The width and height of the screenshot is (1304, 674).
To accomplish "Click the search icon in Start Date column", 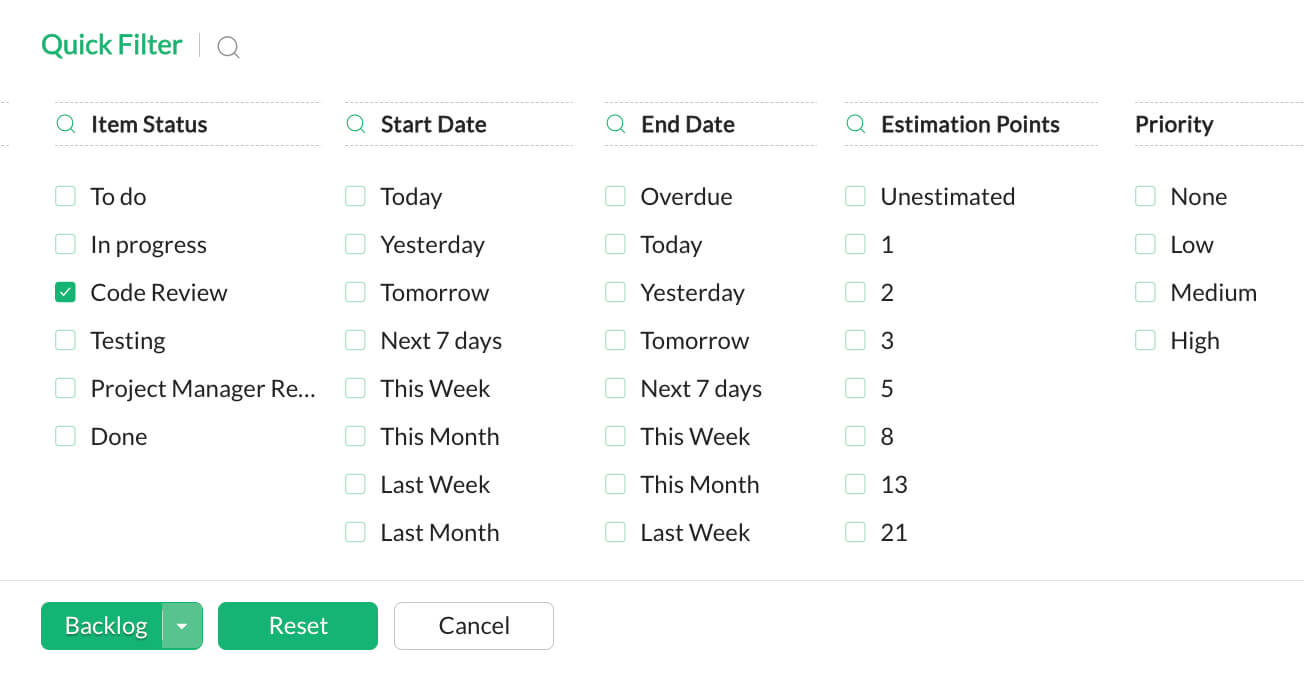I will click(x=355, y=124).
